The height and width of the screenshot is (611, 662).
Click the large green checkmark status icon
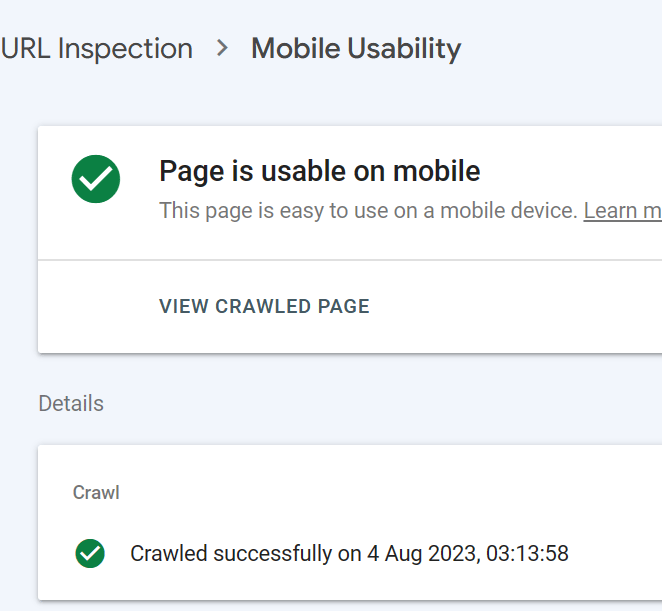96,180
